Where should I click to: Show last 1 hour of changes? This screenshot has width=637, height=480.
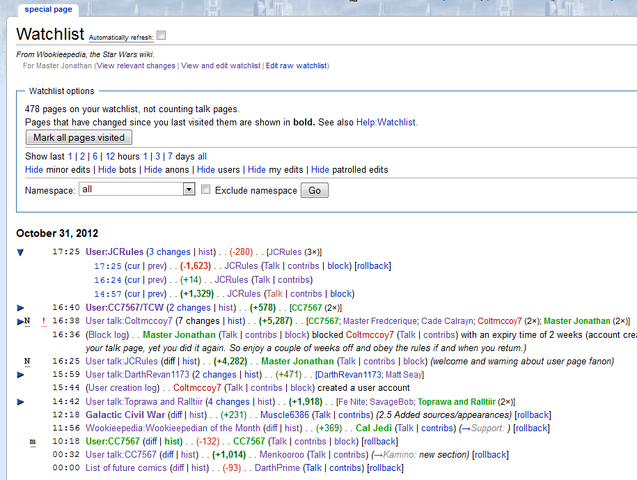pos(70,156)
